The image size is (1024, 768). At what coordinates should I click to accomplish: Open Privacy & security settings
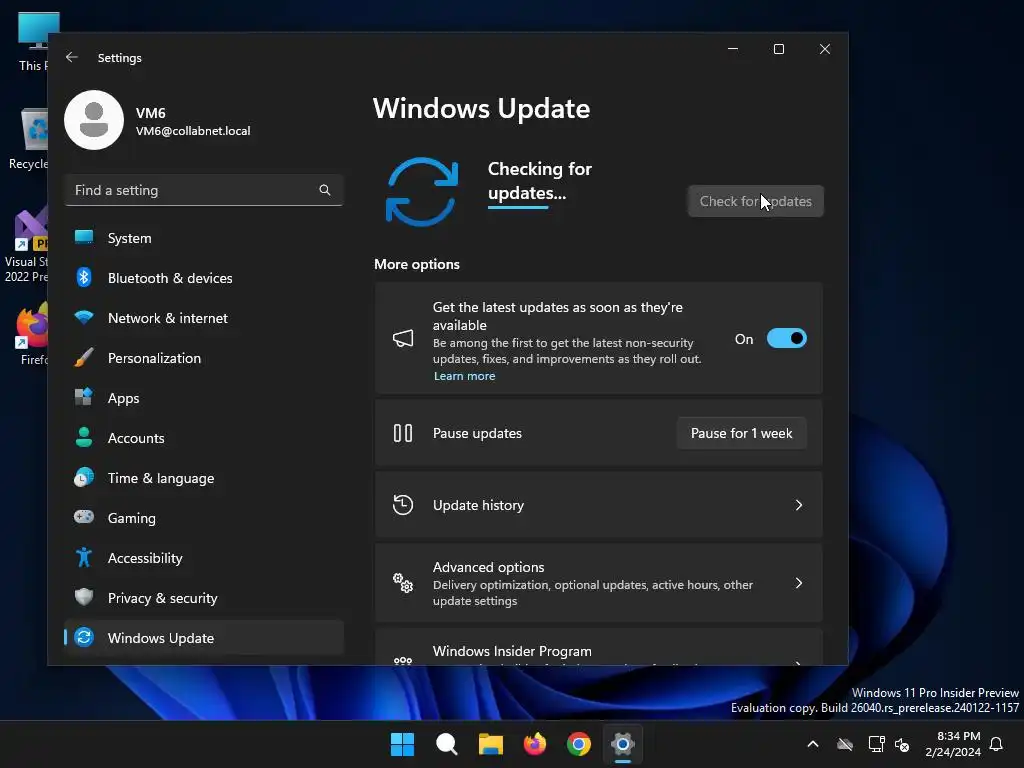[204, 598]
